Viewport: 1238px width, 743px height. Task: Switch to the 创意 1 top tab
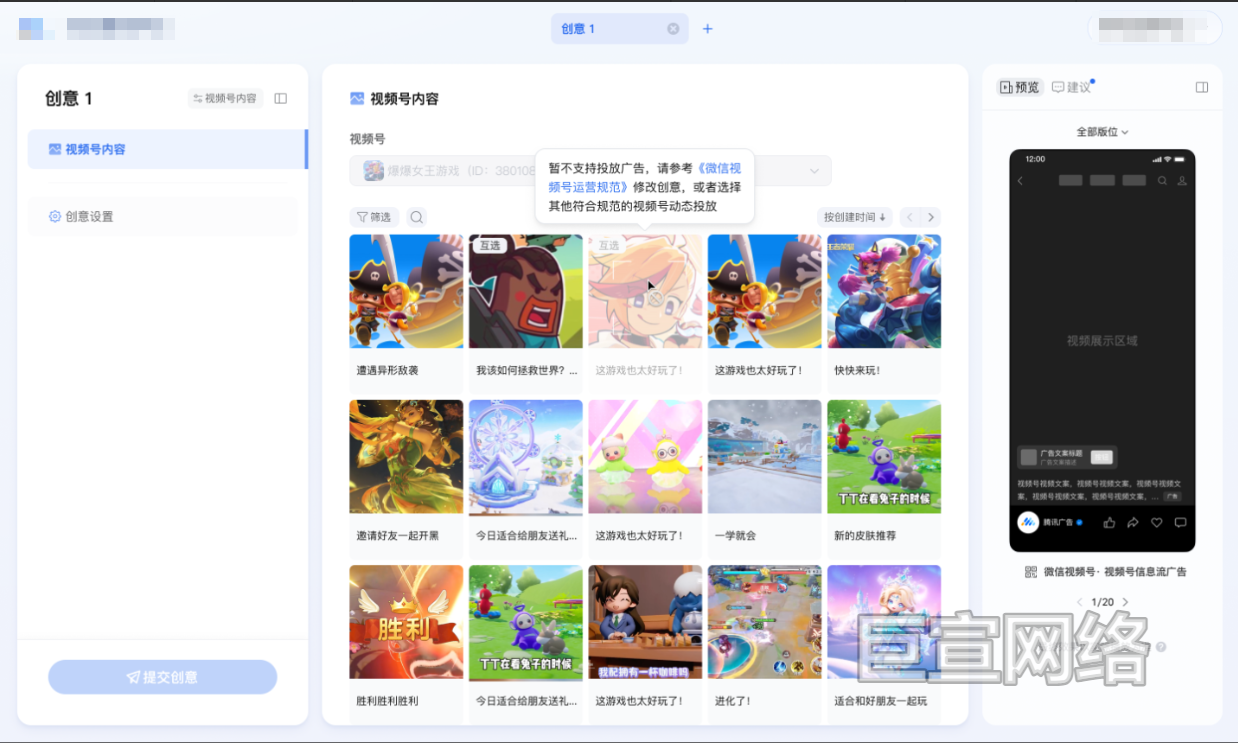tap(620, 29)
